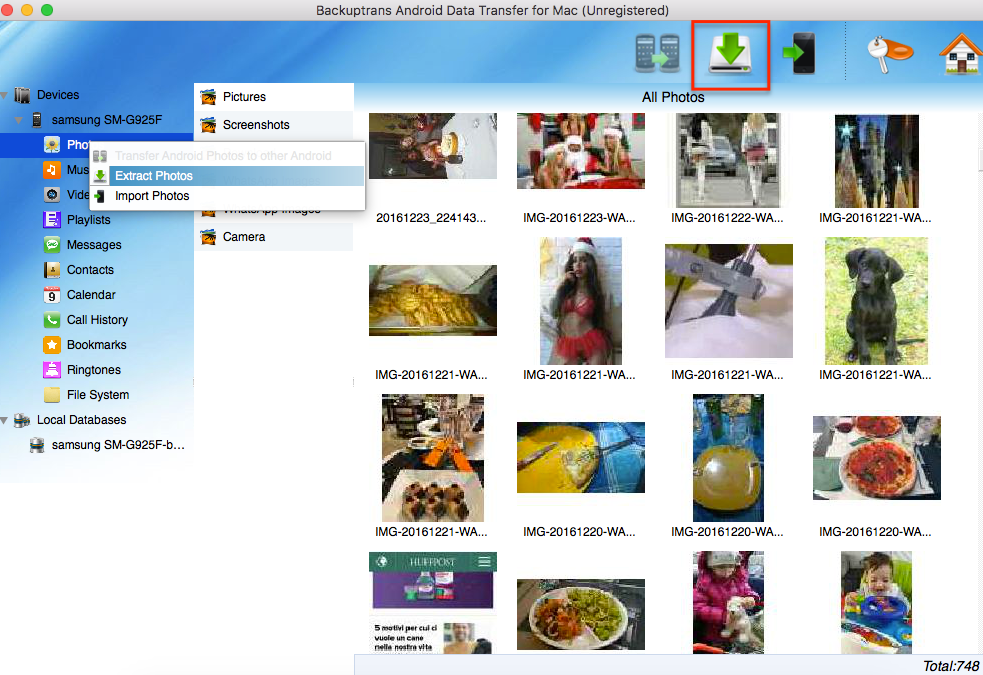Image resolution: width=983 pixels, height=675 pixels.
Task: Select the pizza photo thumbnail
Action: (876, 458)
